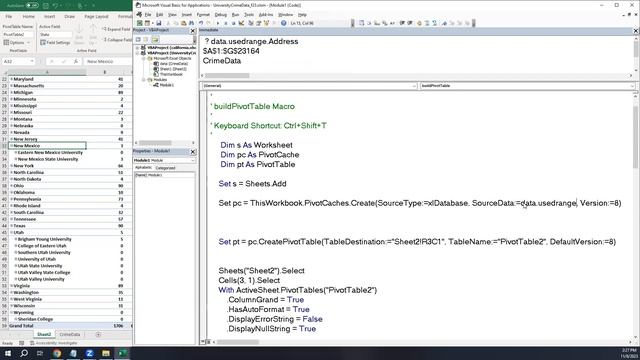
Task: Click the blue Help question mark icon
Action: [x=283, y=23]
